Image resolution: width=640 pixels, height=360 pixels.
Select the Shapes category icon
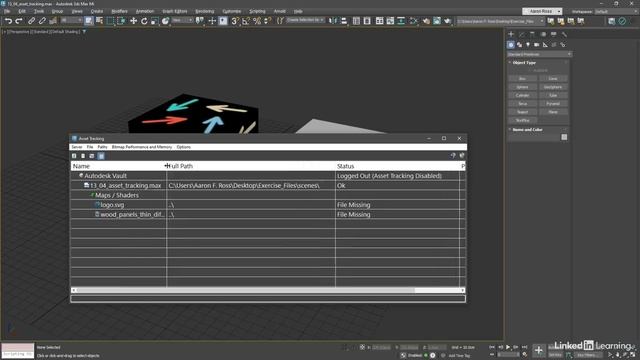point(519,44)
